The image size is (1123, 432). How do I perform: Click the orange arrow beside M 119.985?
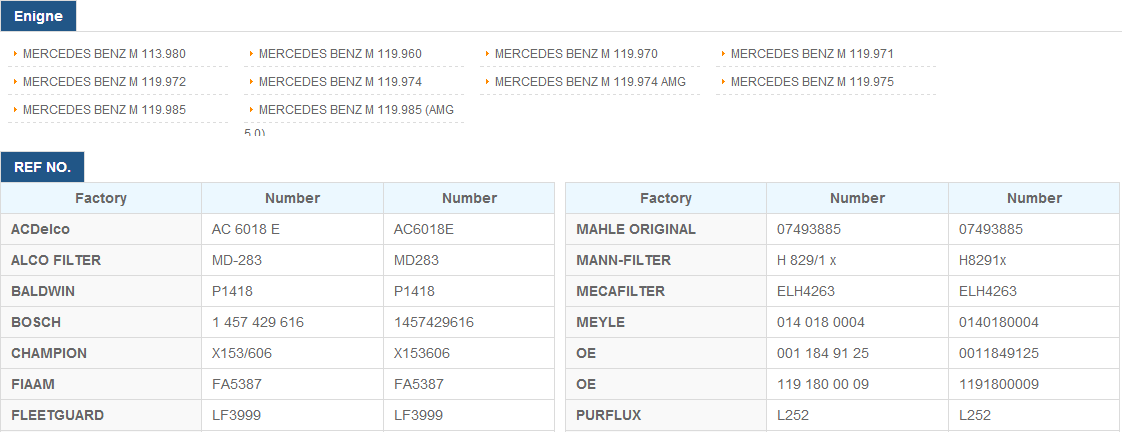16,110
